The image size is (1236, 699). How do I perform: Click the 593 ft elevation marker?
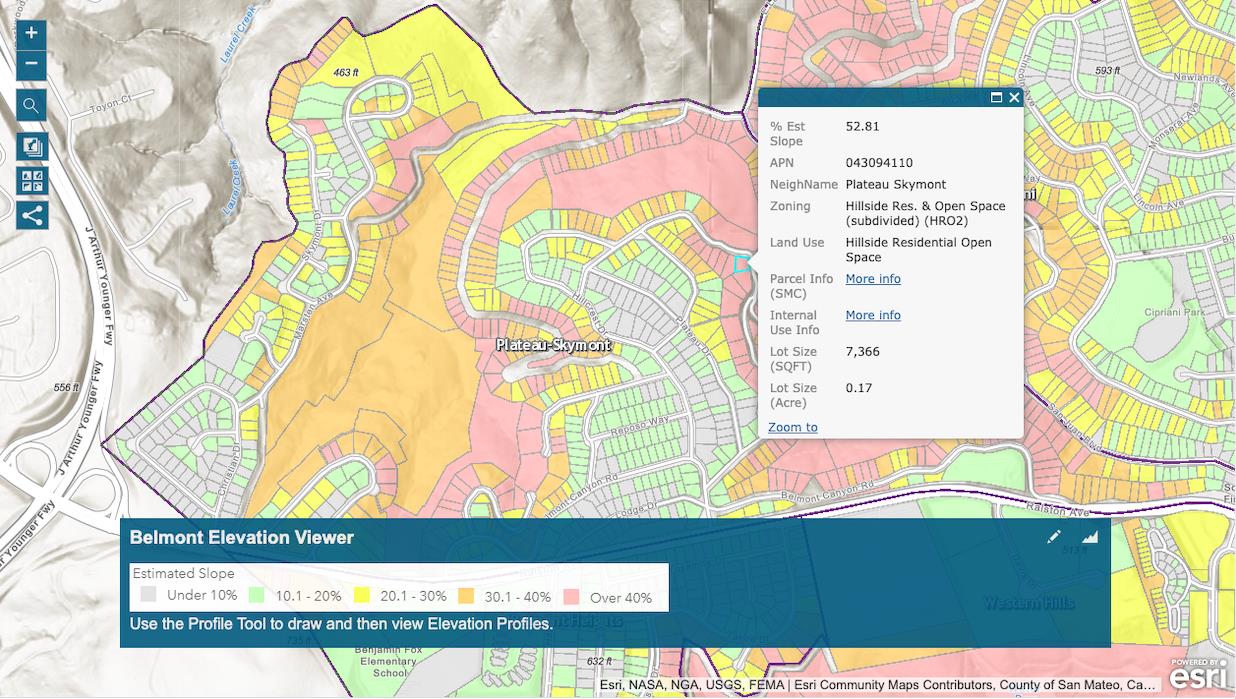coord(1107,71)
